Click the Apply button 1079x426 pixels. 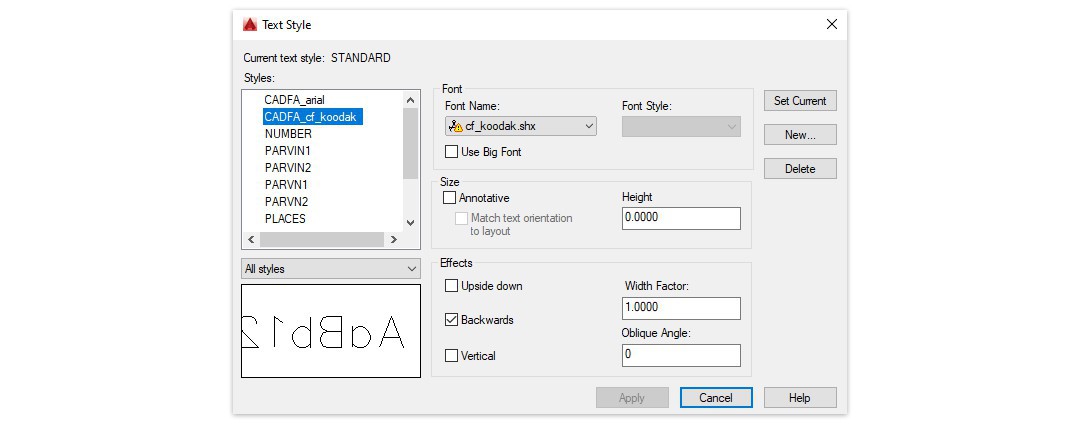[632, 398]
